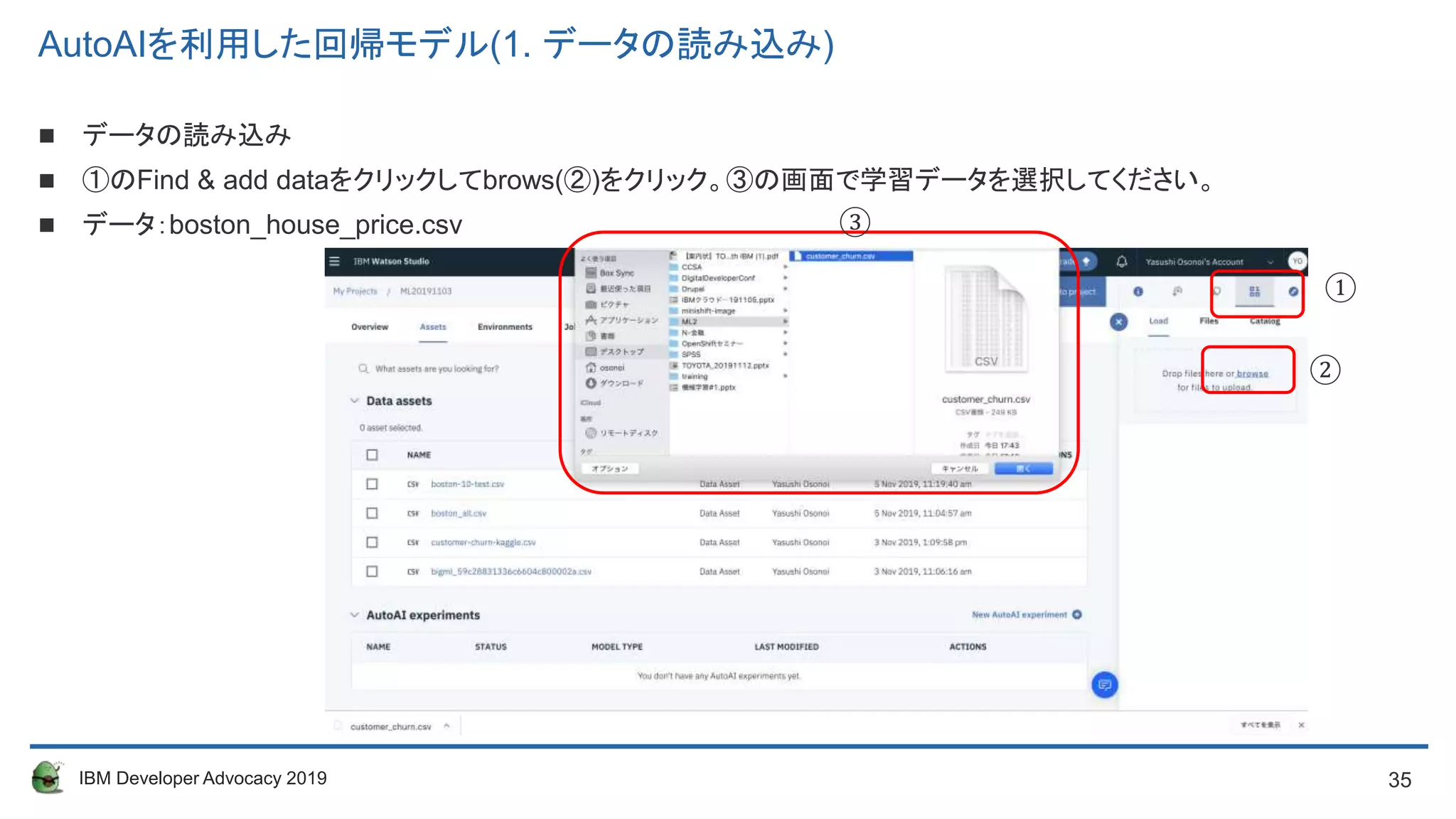Screen dimensions: 1456x819
Task: Open the notifications bell icon
Action: click(x=1122, y=262)
